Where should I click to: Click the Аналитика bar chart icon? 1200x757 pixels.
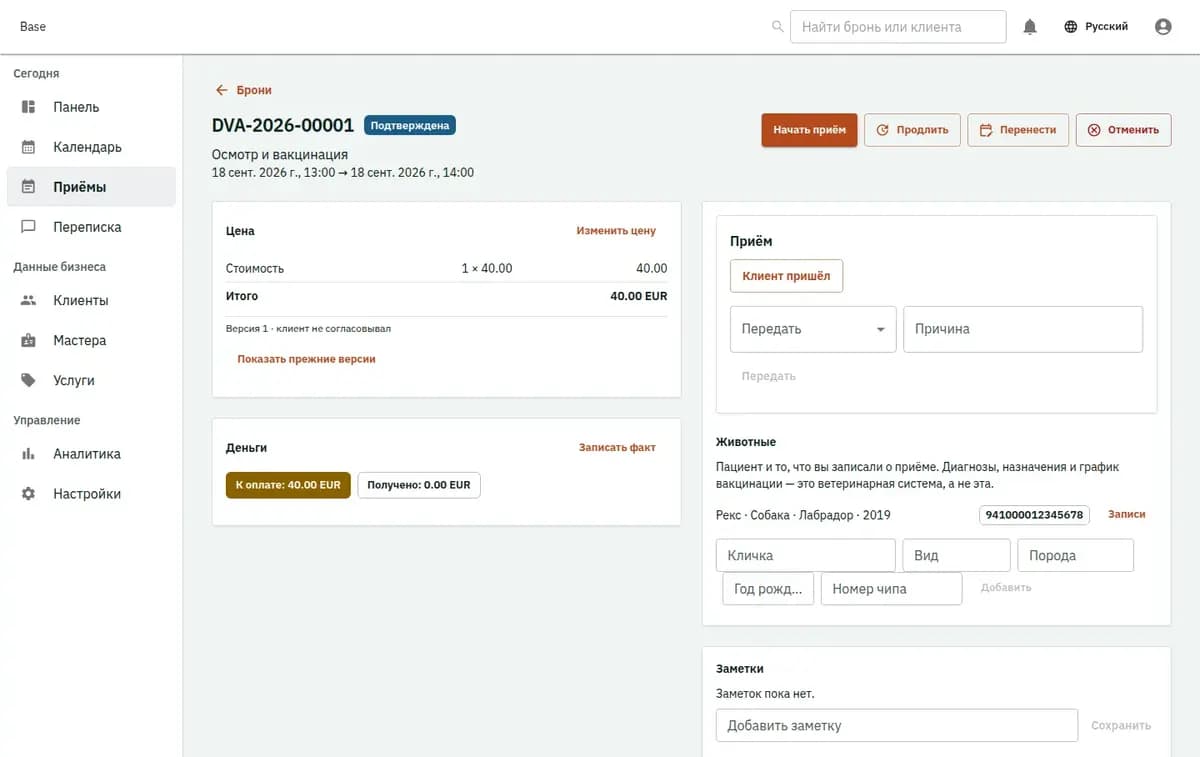coord(29,454)
